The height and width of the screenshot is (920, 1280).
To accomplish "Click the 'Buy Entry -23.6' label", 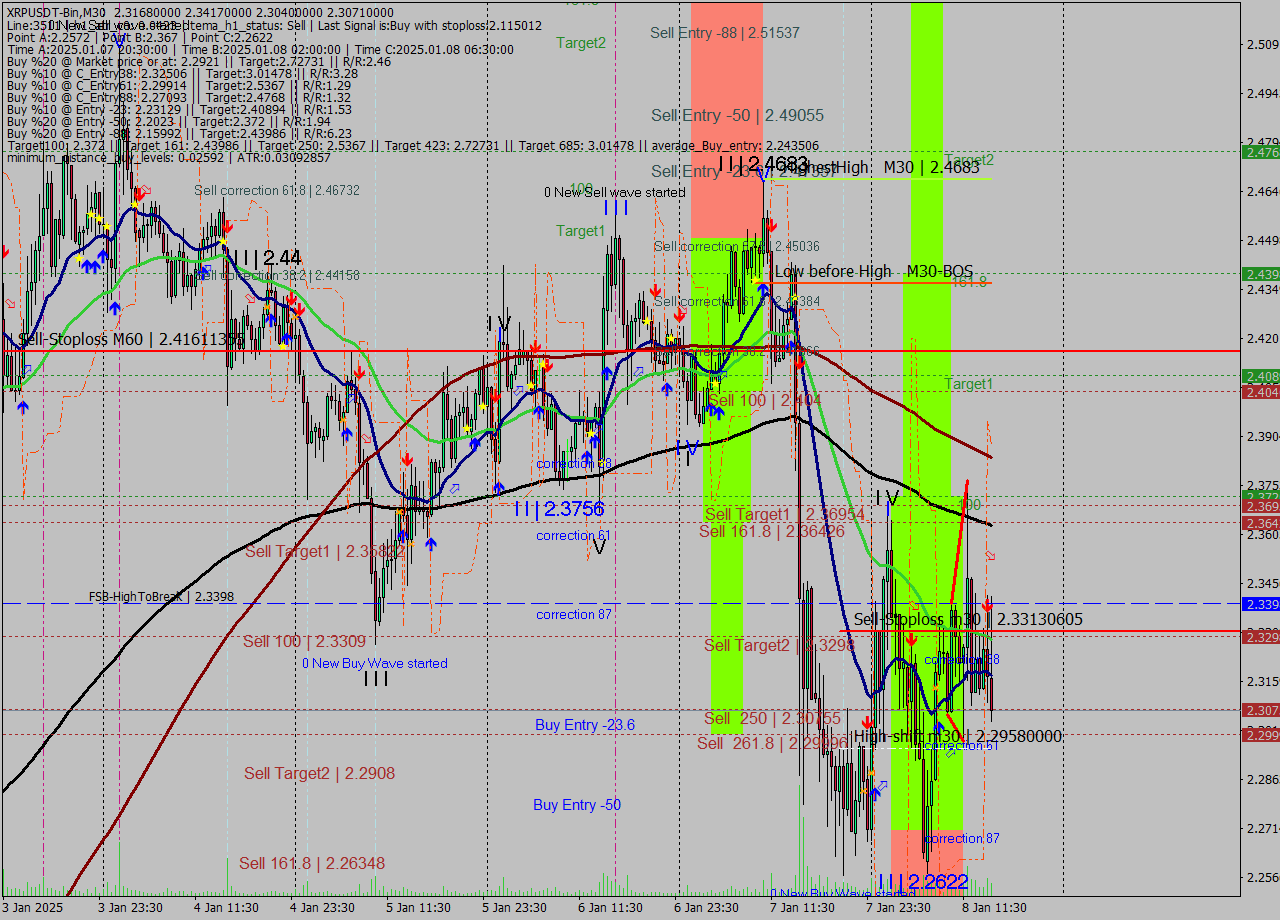I will [585, 725].
